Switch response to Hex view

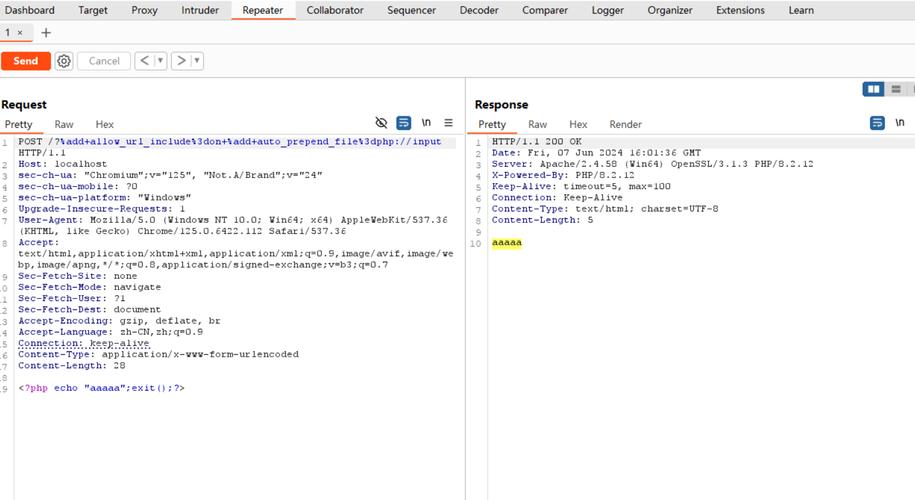(x=578, y=124)
